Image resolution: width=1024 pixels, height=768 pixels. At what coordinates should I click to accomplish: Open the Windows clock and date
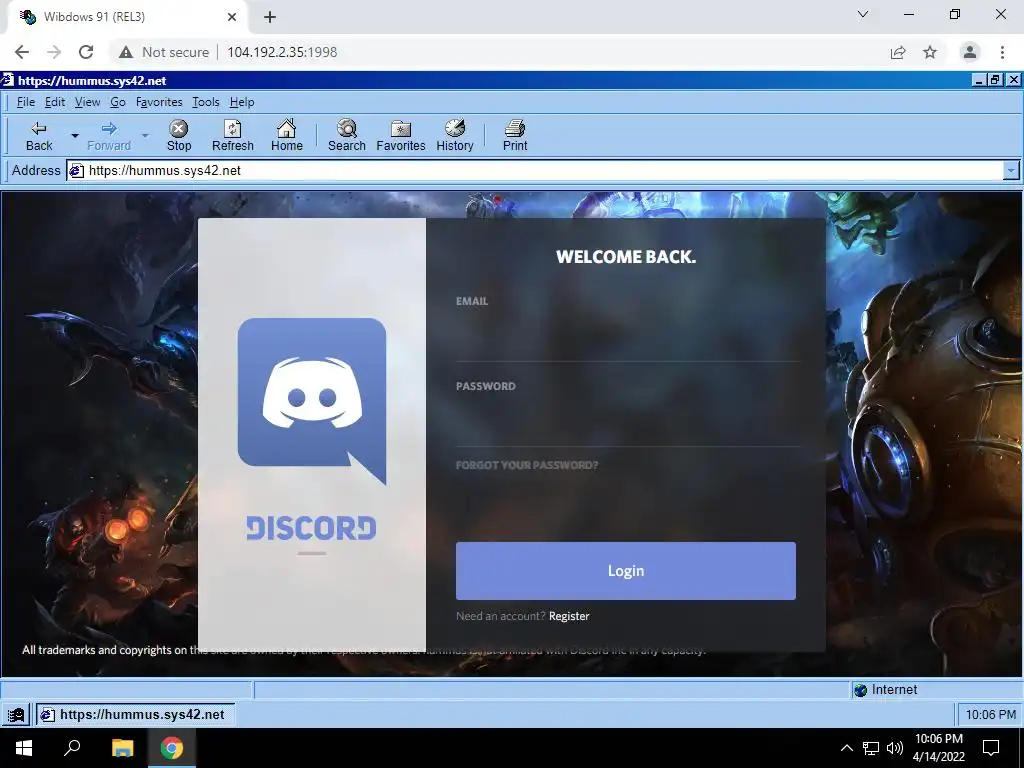click(x=939, y=748)
